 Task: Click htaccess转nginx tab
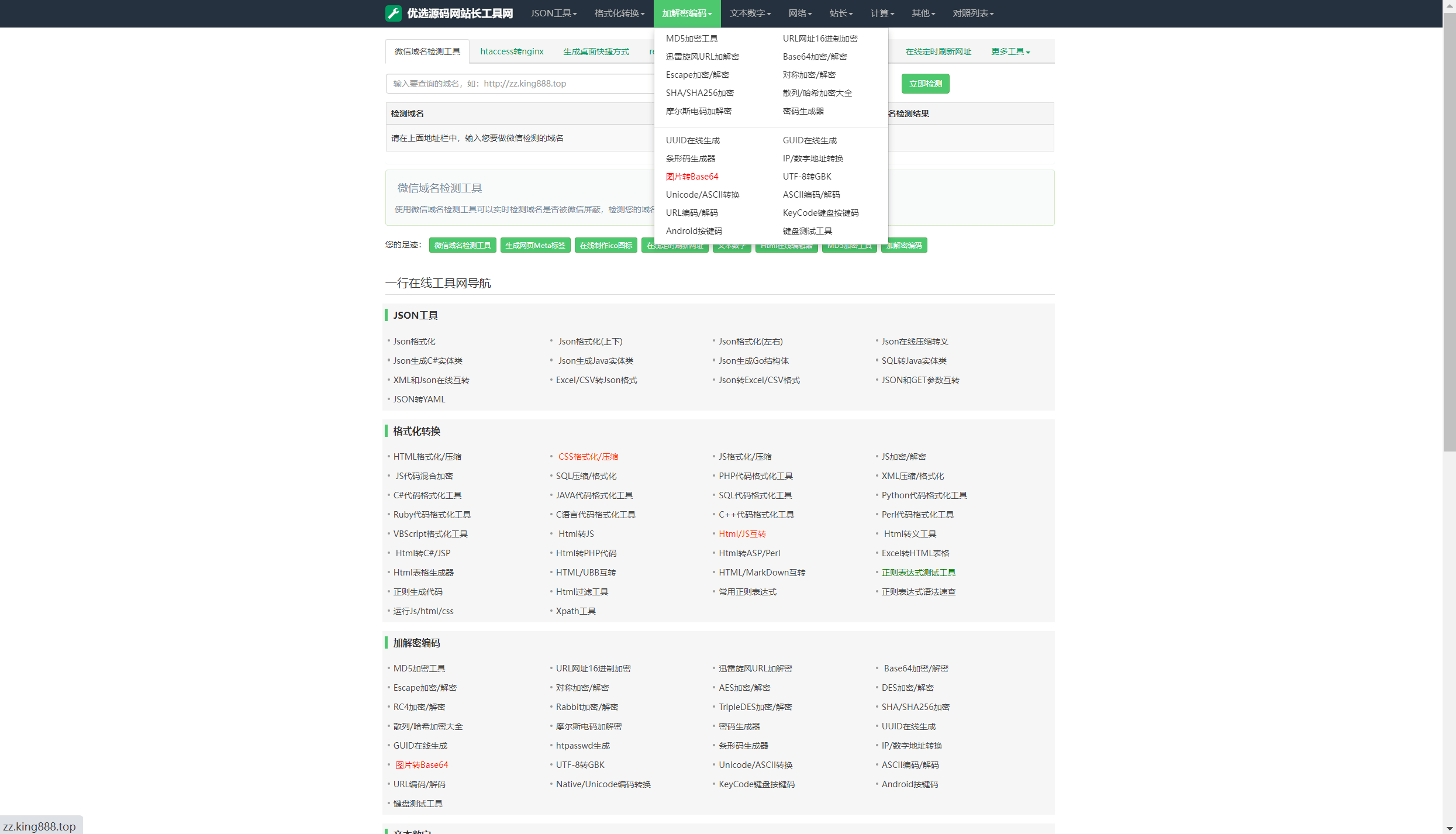511,51
